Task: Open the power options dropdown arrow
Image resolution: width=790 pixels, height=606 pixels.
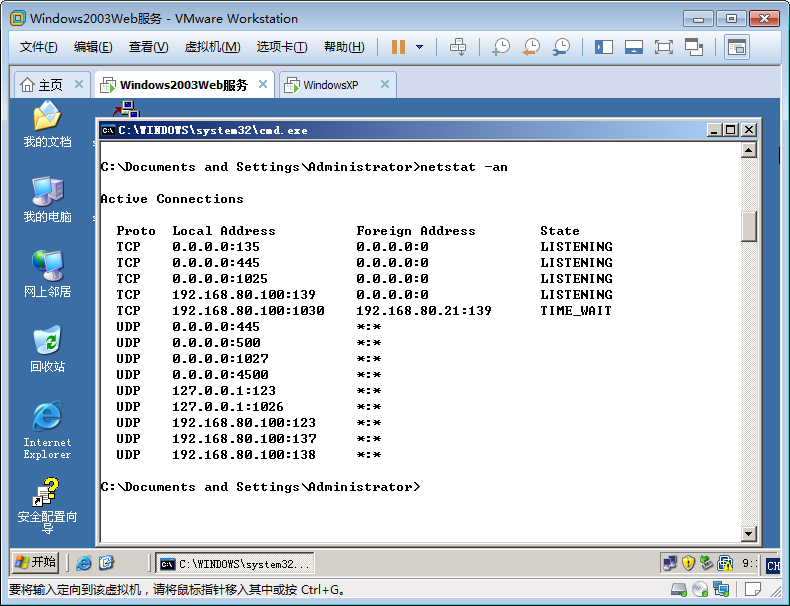Action: [x=420, y=47]
